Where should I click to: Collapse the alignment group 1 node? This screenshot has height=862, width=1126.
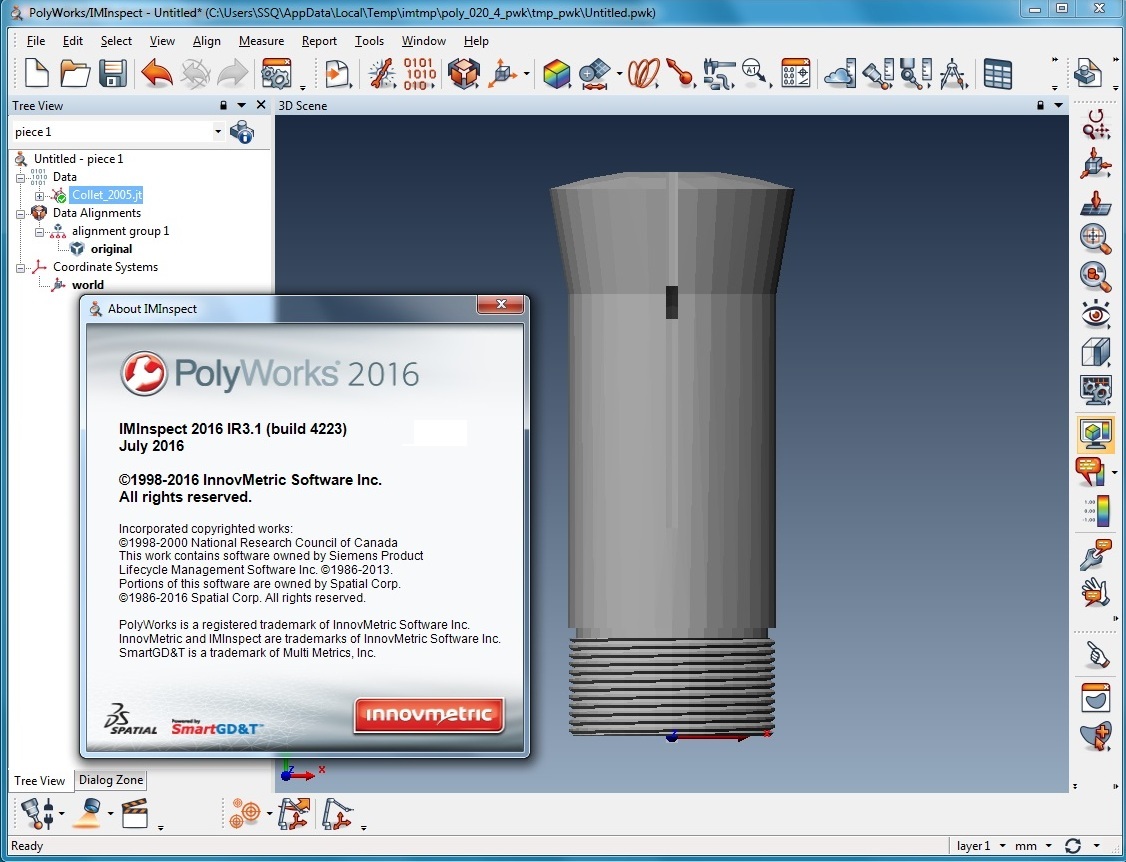pyautogui.click(x=39, y=231)
